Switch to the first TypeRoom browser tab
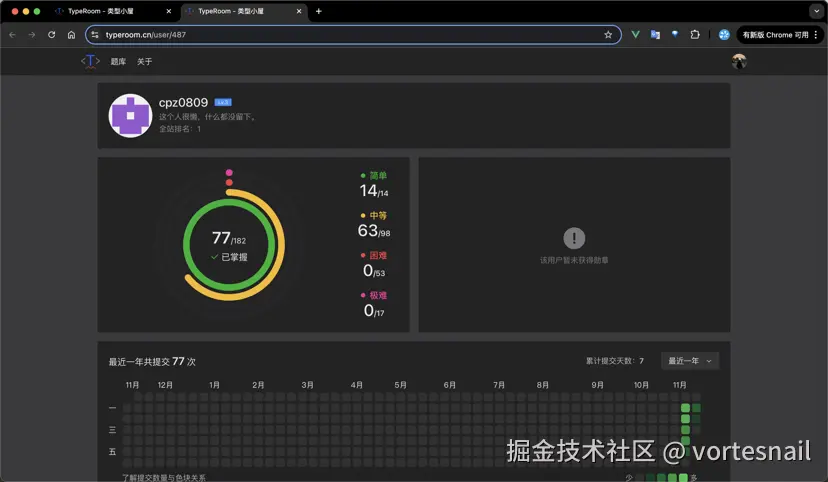828x482 pixels. pyautogui.click(x=108, y=11)
